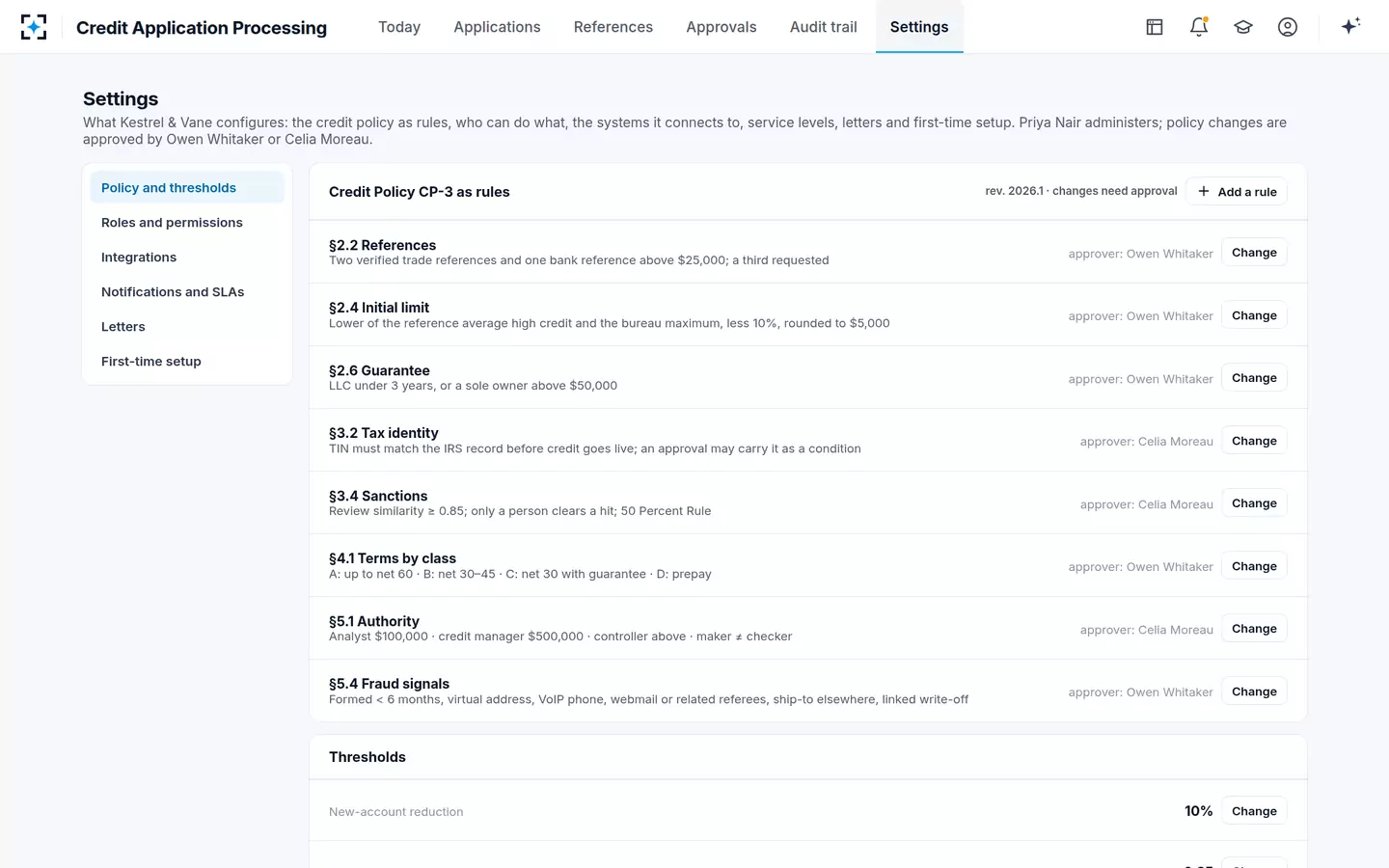
Task: Open the AI sparkle assistant icon
Action: [1350, 27]
